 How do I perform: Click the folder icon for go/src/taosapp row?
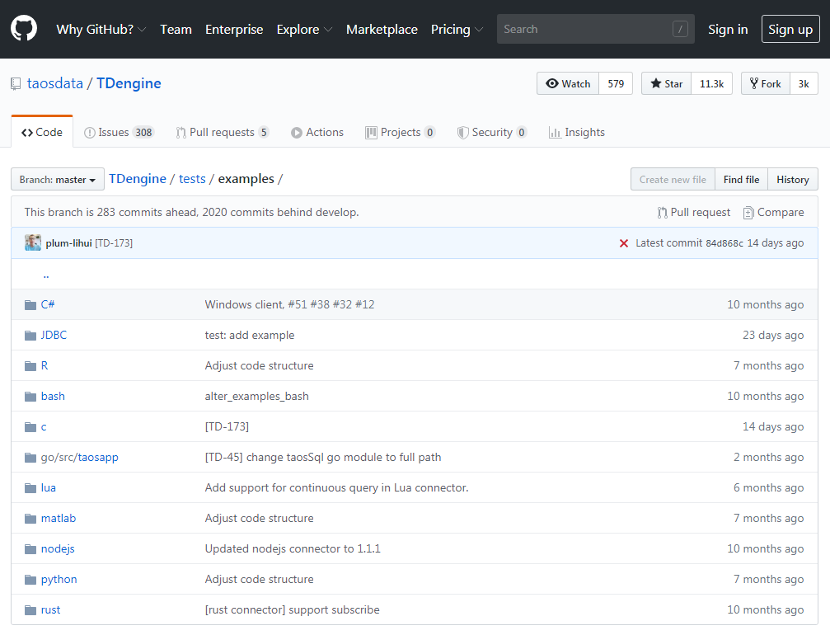30,458
